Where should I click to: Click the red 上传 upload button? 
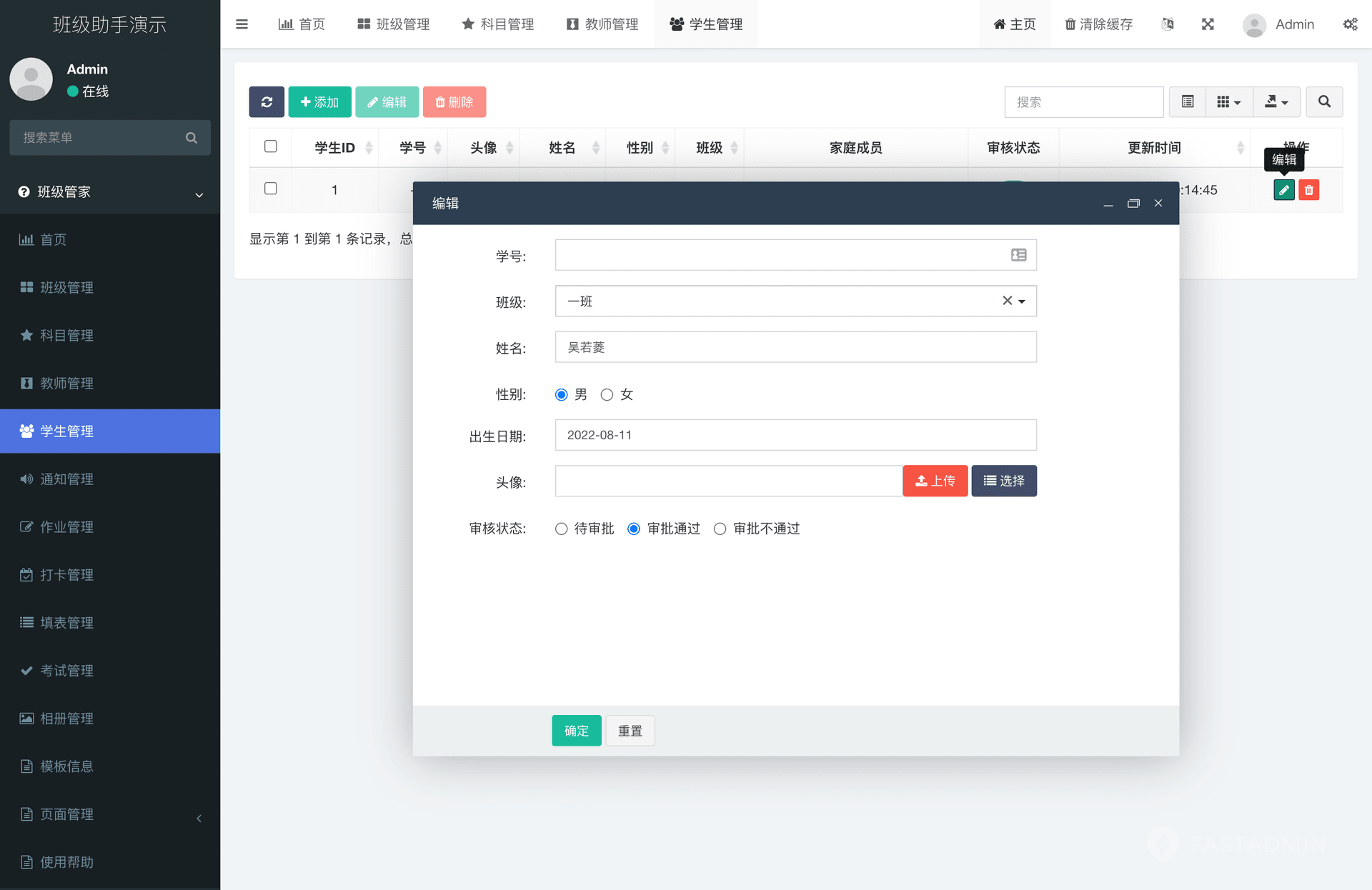935,481
